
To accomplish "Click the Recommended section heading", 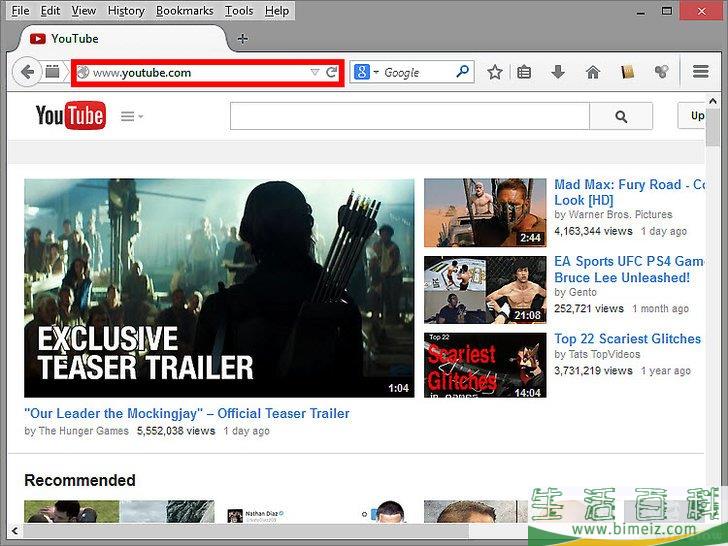I will [80, 480].
